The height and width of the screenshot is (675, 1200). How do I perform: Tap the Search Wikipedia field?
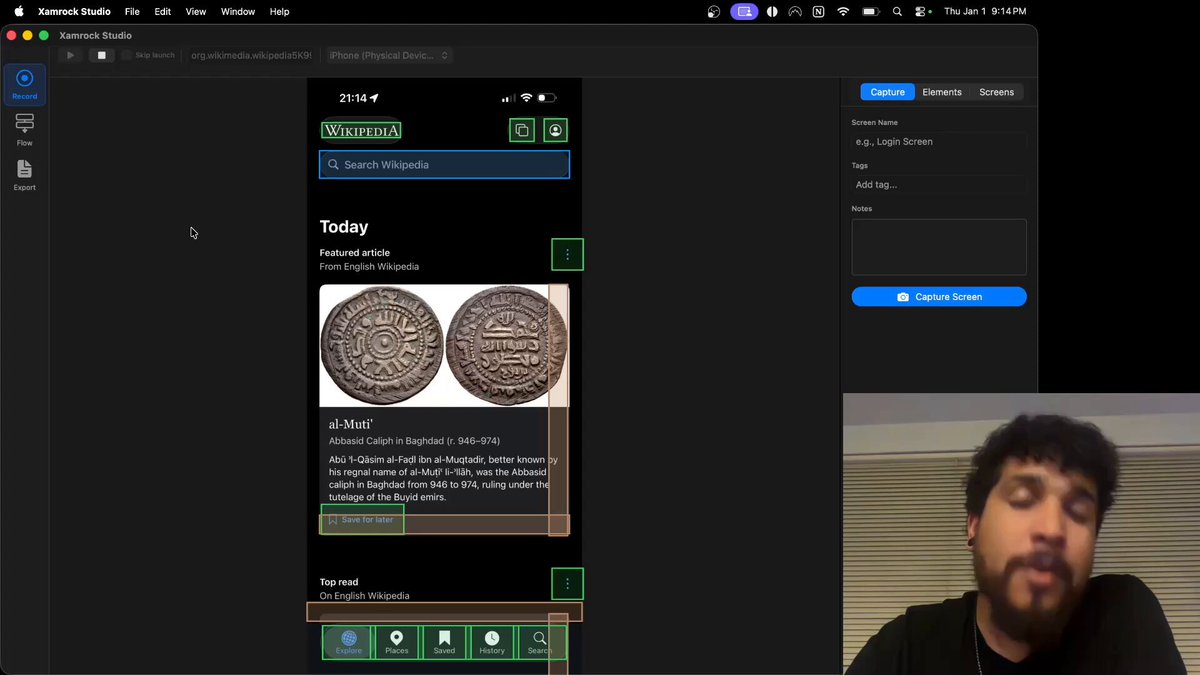click(x=444, y=164)
